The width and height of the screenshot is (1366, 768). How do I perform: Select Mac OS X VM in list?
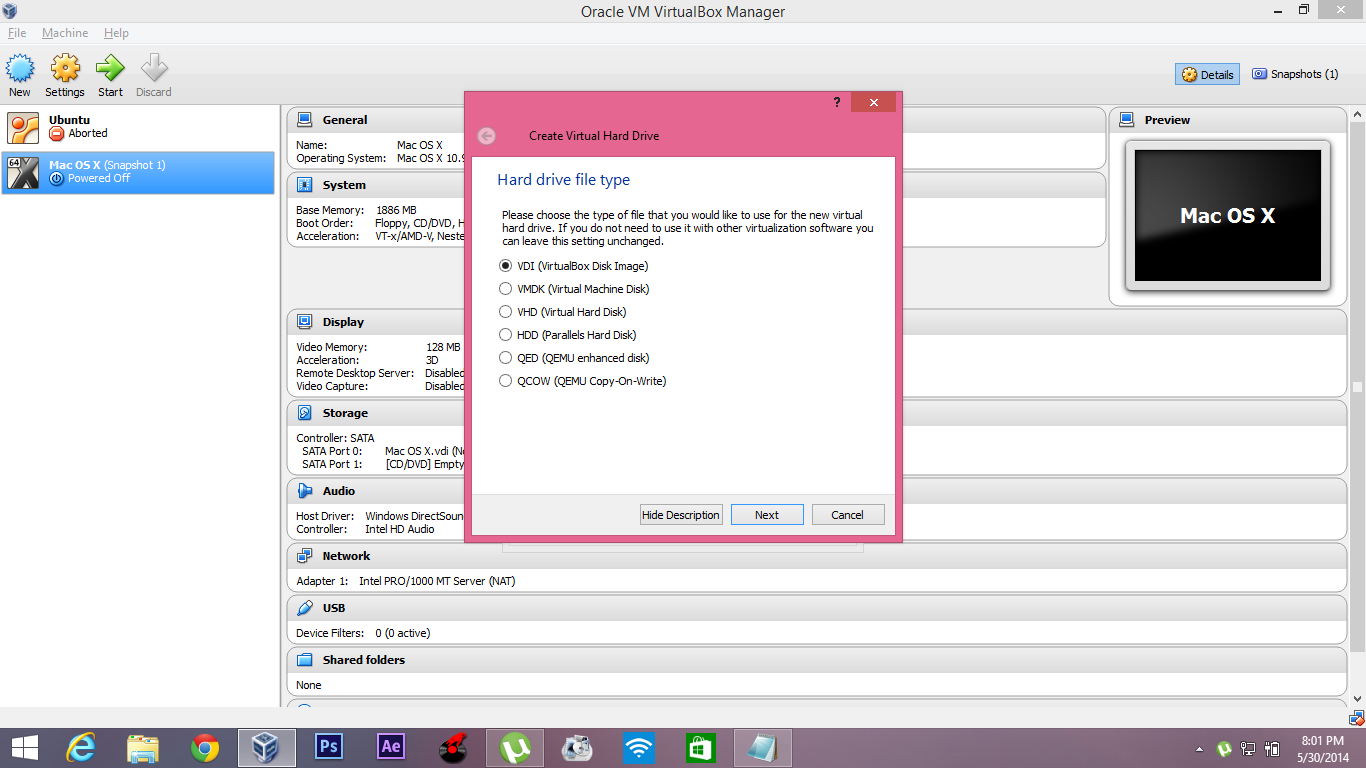pos(138,172)
